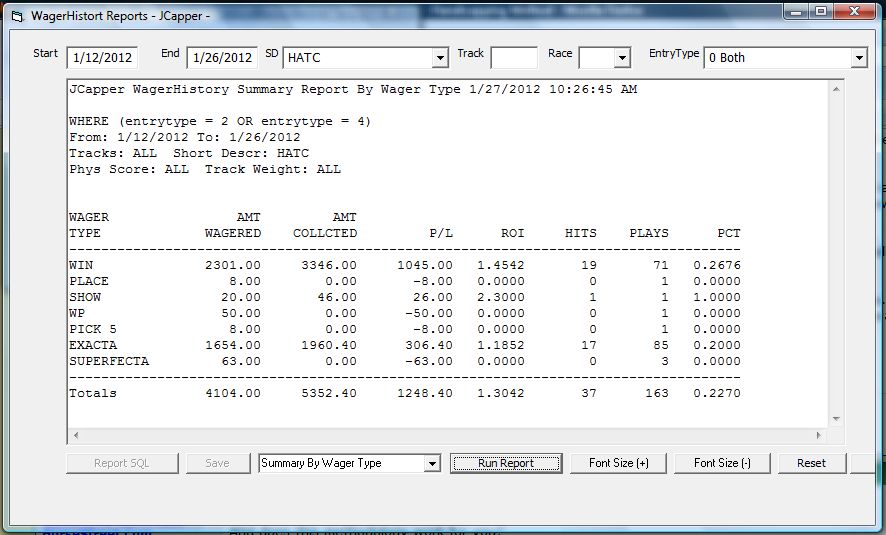This screenshot has width=886, height=535.
Task: Maximize the WagerHistort Reports window
Action: tap(820, 11)
